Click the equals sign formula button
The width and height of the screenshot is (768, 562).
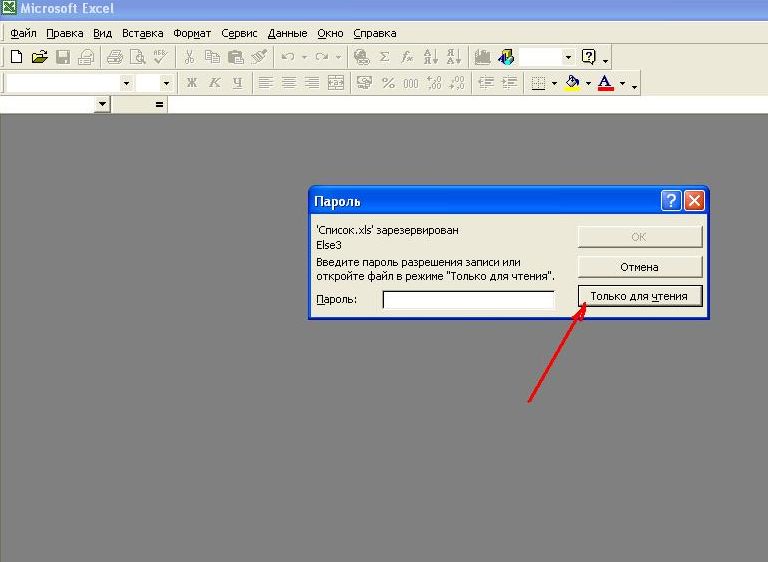tap(159, 104)
